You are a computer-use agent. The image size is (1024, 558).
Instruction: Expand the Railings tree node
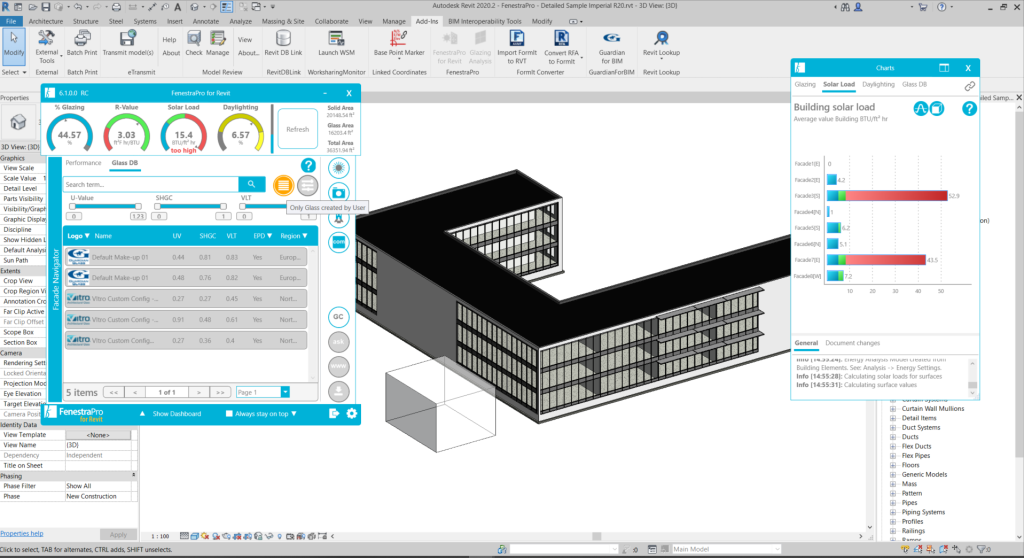click(893, 531)
